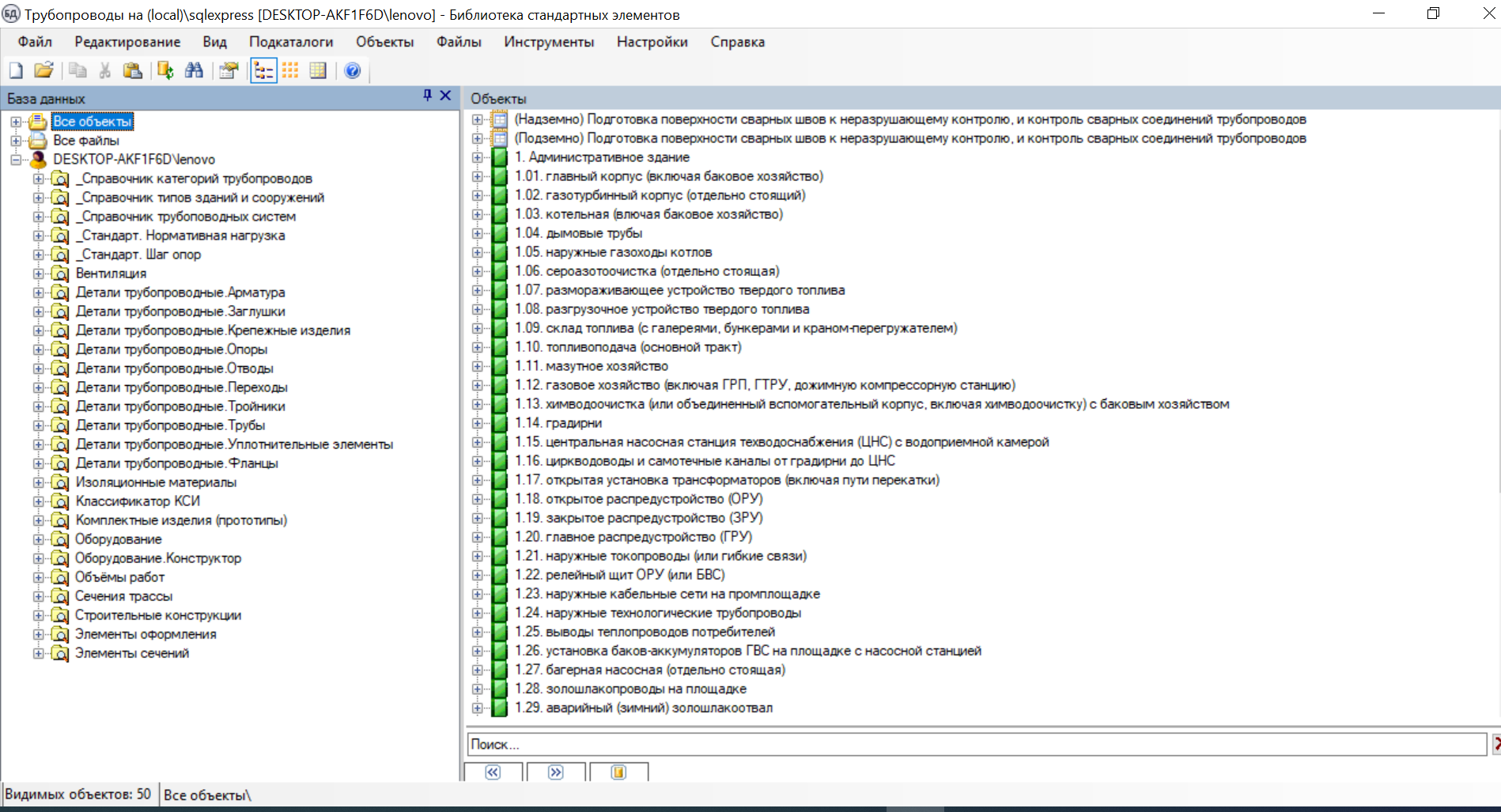Open the Подкаталоги menu
This screenshot has width=1501, height=812.
(291, 42)
